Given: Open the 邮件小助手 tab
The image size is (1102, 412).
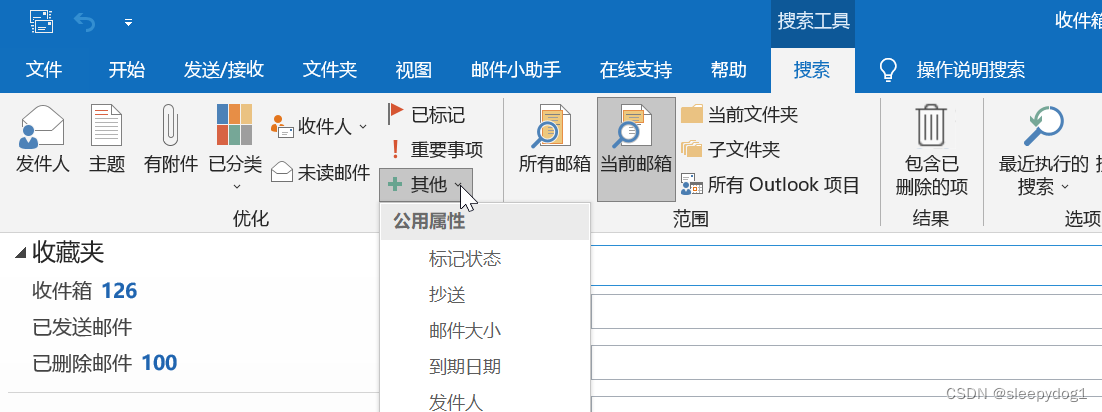Looking at the screenshot, I should [x=516, y=70].
